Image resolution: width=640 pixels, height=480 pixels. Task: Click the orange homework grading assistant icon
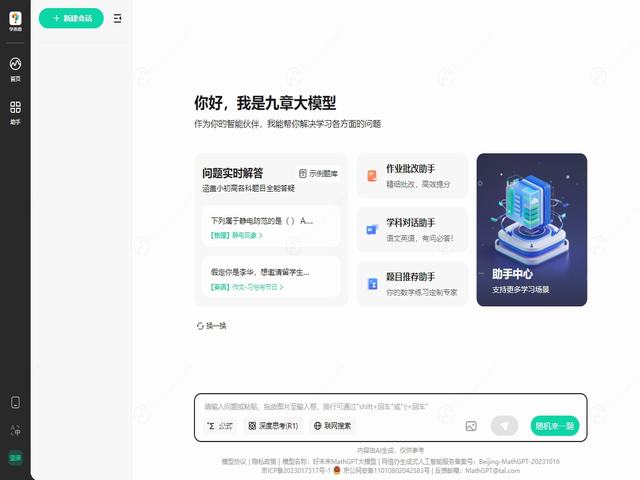tap(372, 176)
